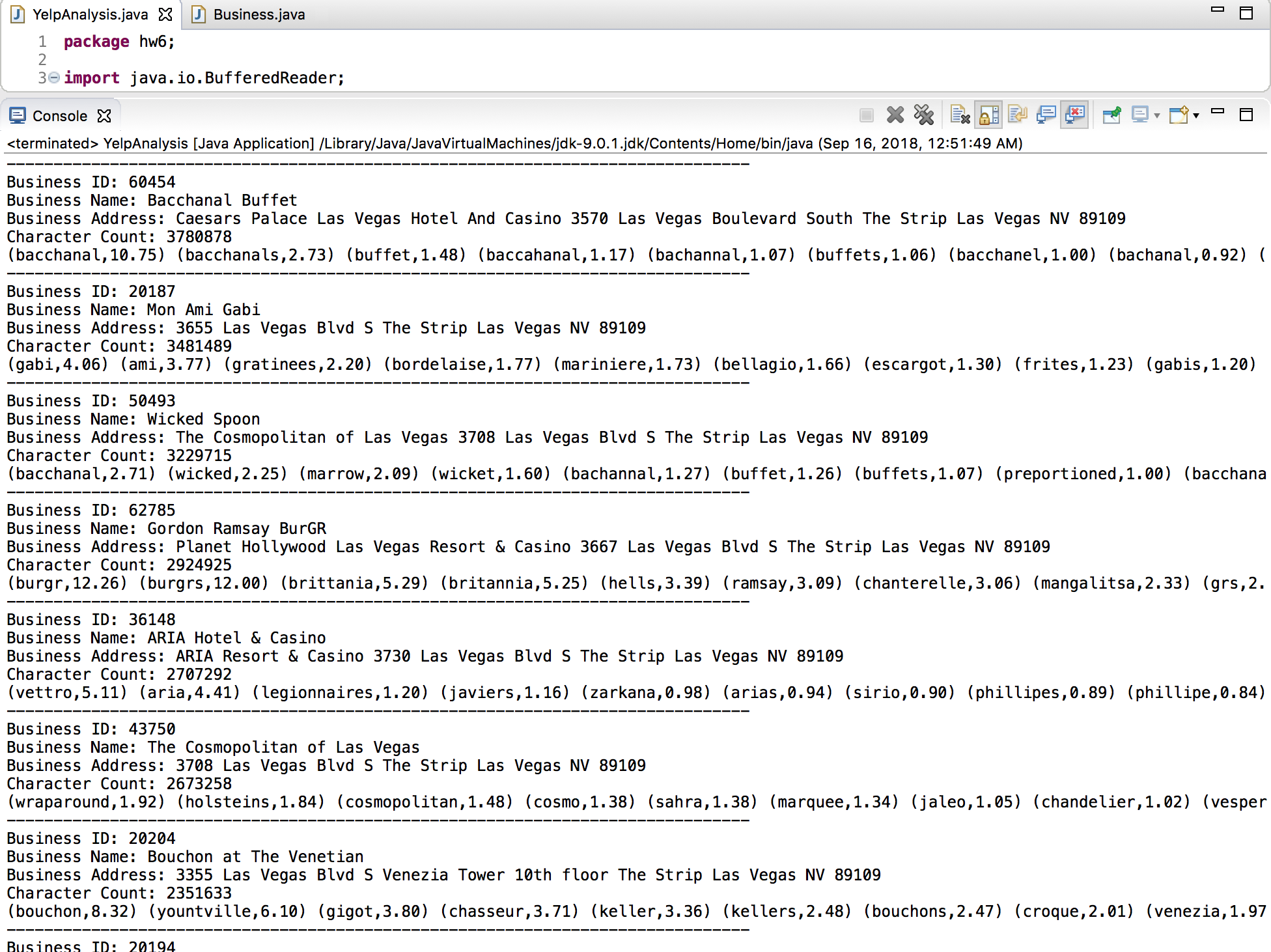Screen dimensions: 1271x952
Task: Click the Mon Ami Gabi business address line
Action: coord(326,328)
